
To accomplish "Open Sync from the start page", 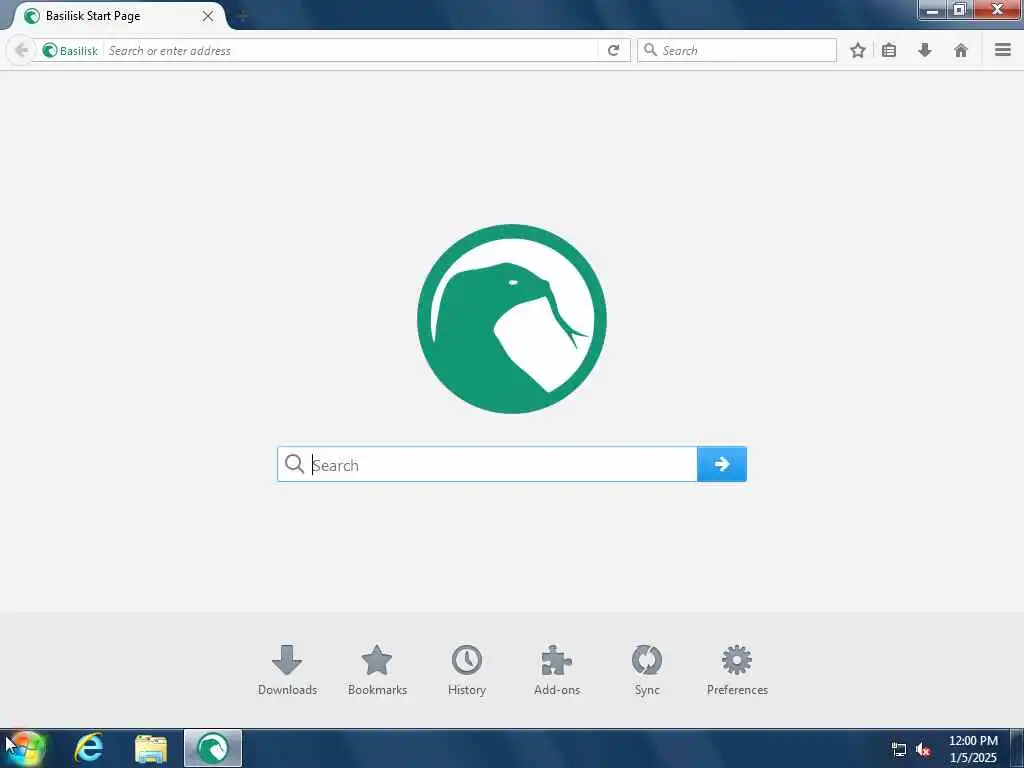I will pyautogui.click(x=647, y=670).
